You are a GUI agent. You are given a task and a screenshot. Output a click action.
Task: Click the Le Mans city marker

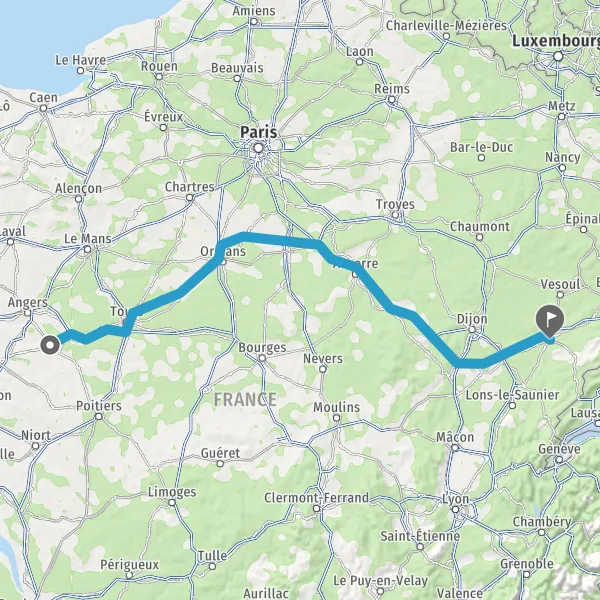click(x=87, y=249)
